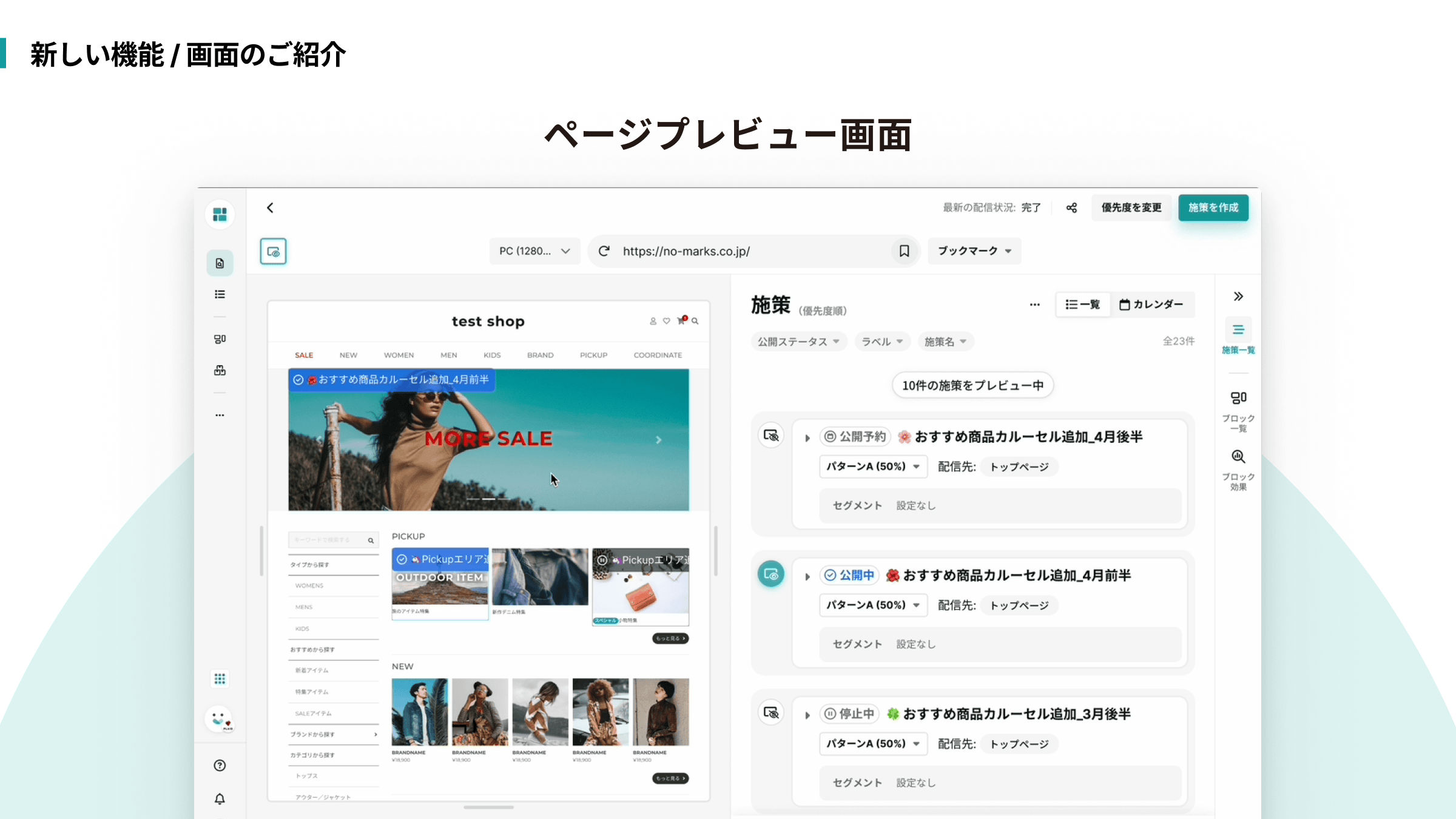Expand the 3月後半 campaign row

[x=807, y=715]
